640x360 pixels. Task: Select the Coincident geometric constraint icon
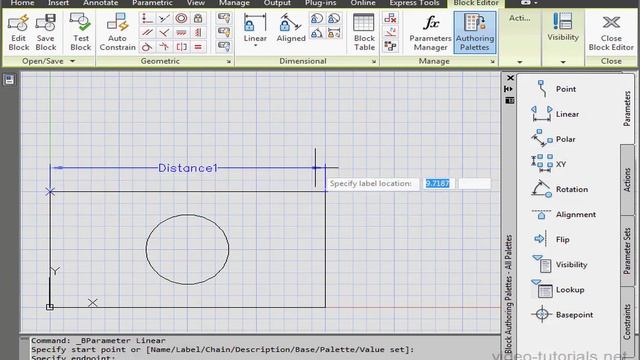(x=147, y=18)
